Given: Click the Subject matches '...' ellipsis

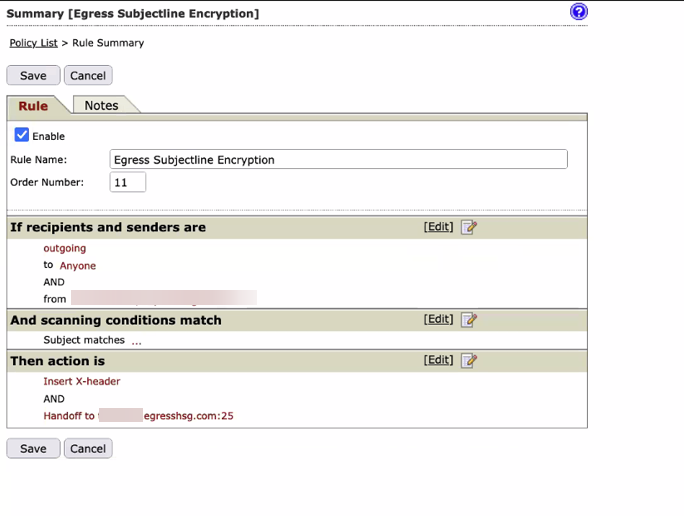Looking at the screenshot, I should 137,341.
